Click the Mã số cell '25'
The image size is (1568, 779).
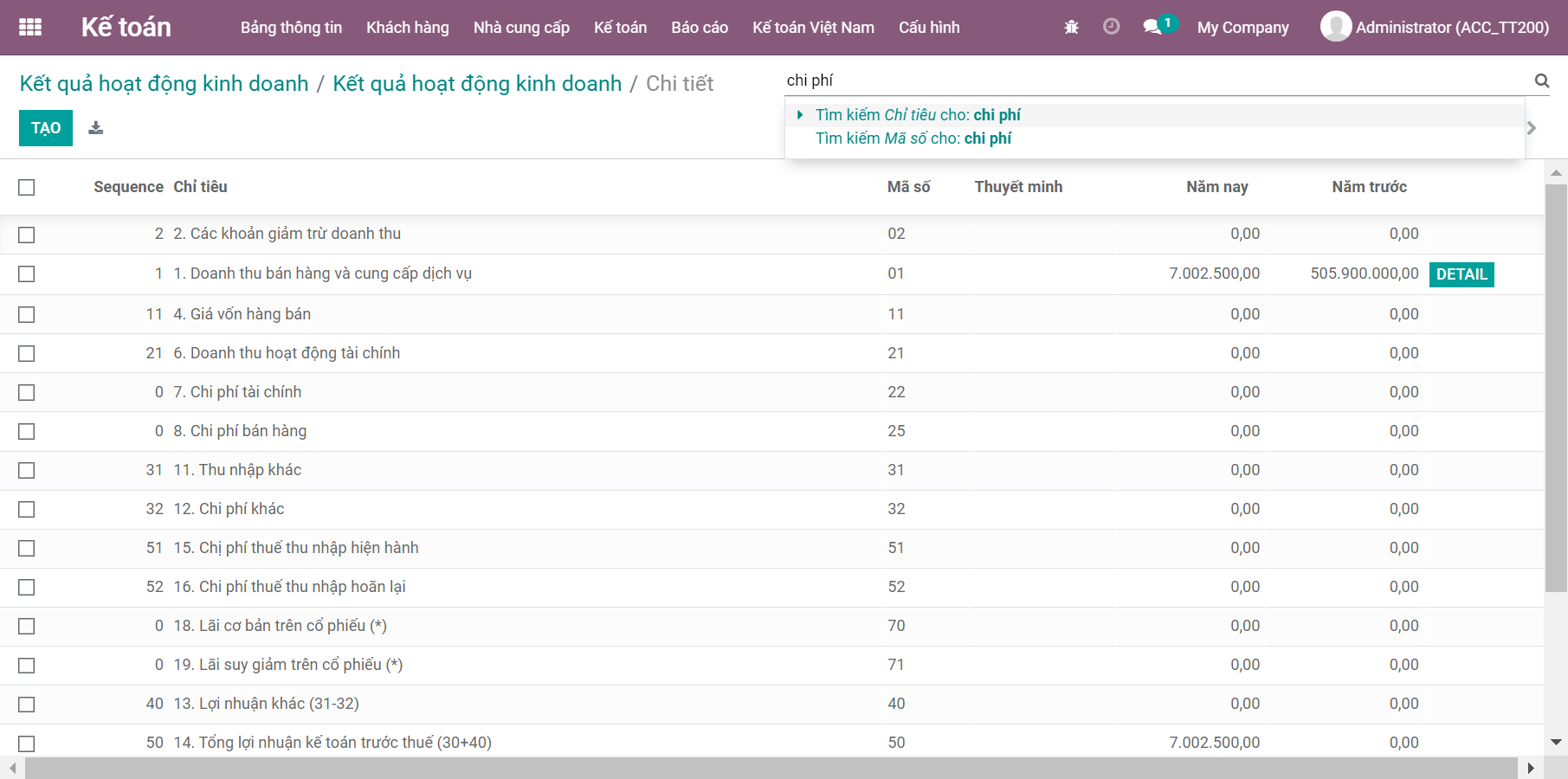point(896,431)
